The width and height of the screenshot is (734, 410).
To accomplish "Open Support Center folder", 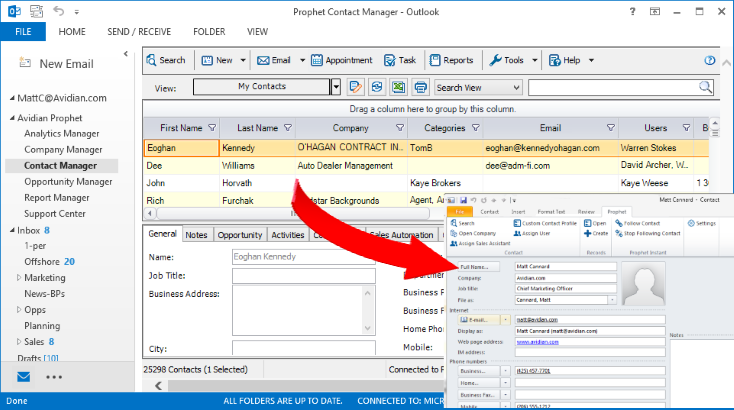I will click(x=55, y=214).
